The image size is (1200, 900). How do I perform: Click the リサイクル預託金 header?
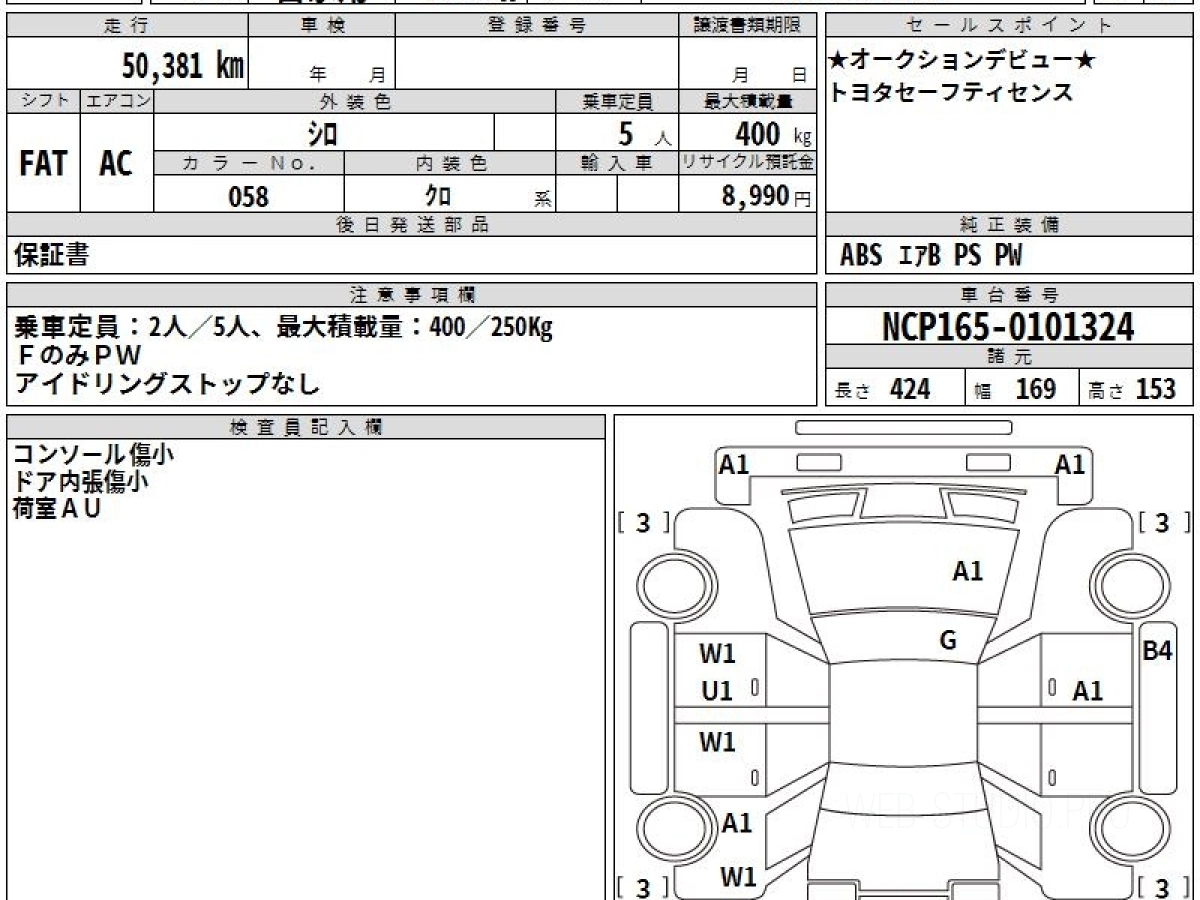tap(748, 163)
